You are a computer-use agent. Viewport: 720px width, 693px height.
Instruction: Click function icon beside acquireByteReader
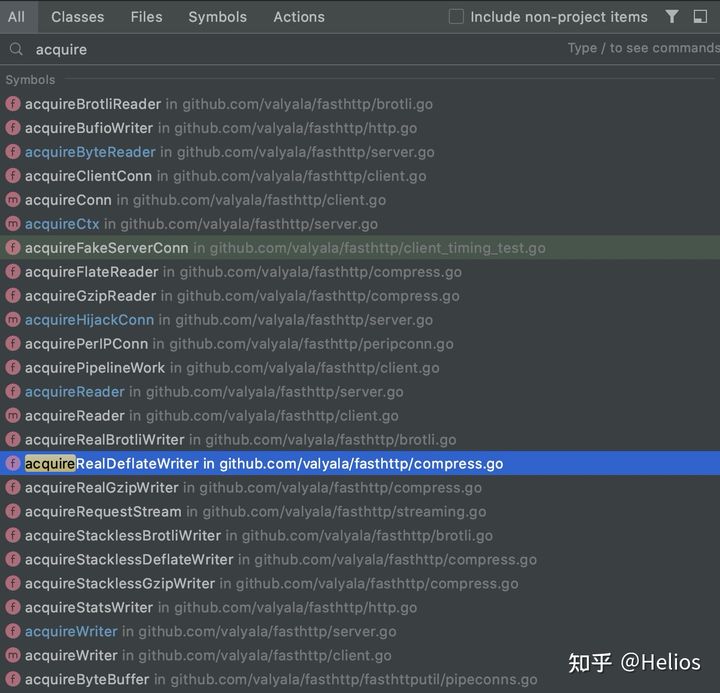(13, 152)
